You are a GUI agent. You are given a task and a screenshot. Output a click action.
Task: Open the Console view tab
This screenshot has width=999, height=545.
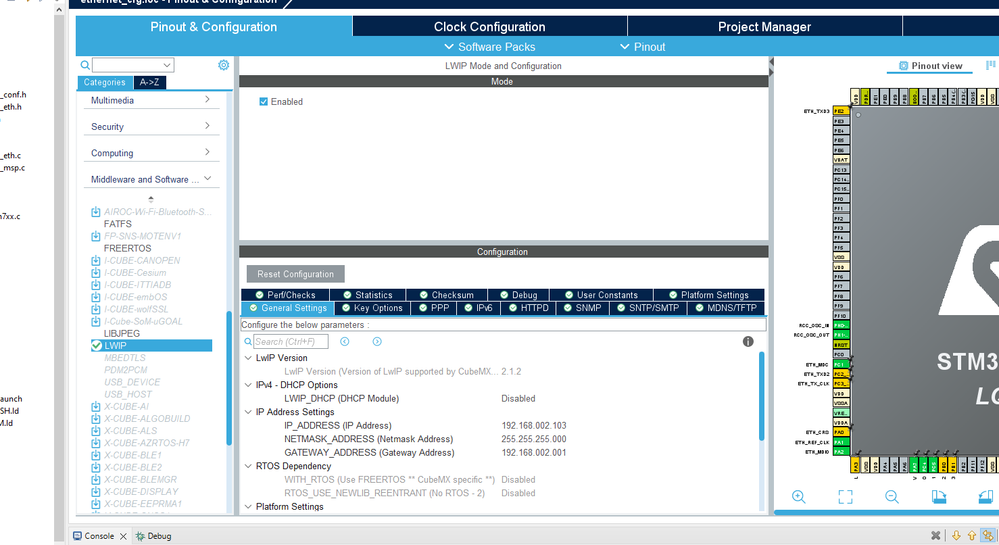pos(99,536)
